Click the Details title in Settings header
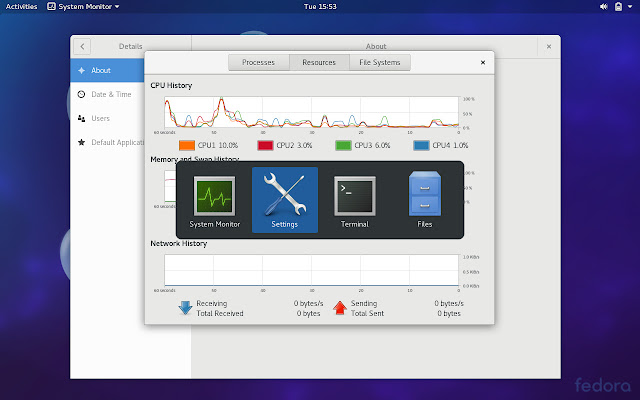 pos(131,47)
